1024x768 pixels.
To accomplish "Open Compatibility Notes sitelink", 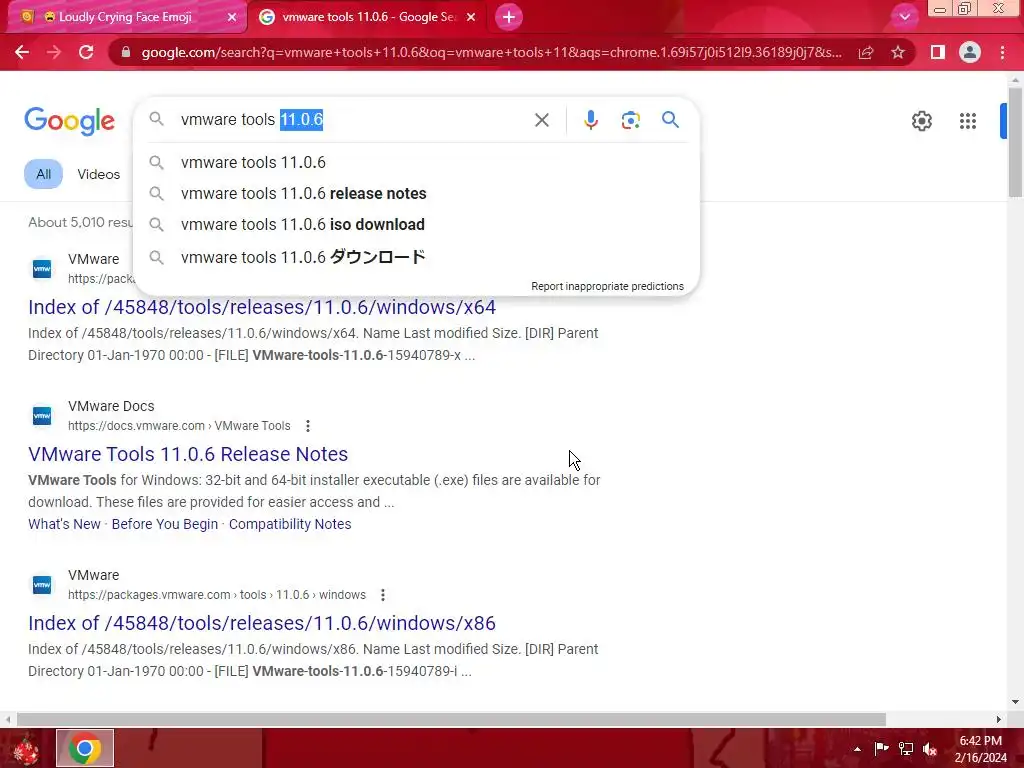I will point(290,524).
